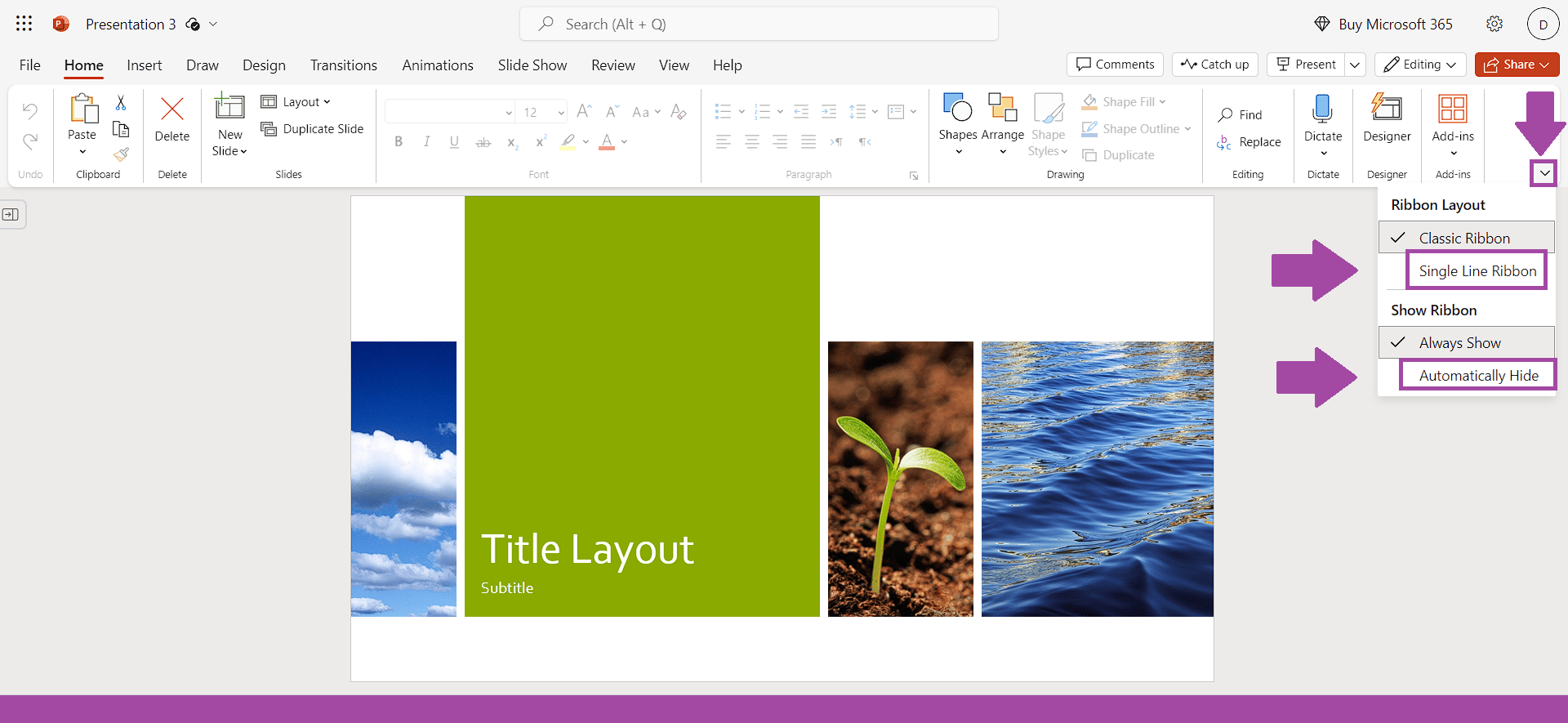Go to the Animations tab

click(438, 65)
